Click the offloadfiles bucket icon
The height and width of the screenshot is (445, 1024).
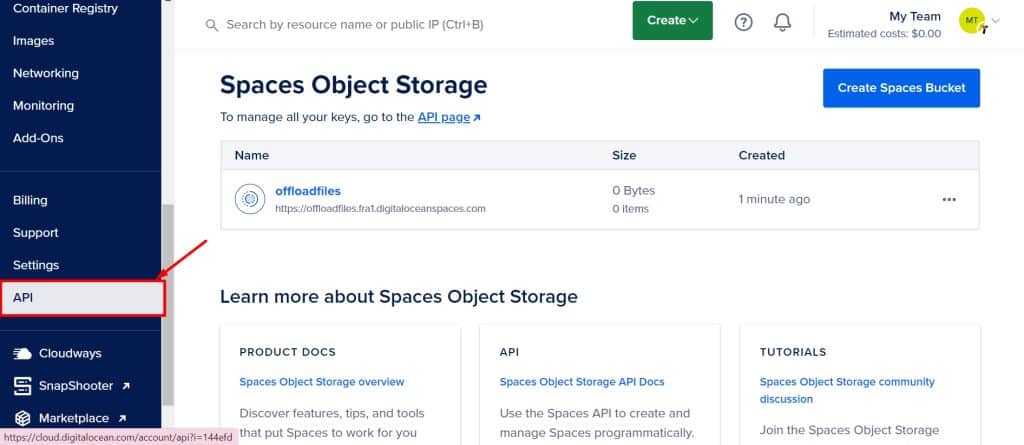249,199
